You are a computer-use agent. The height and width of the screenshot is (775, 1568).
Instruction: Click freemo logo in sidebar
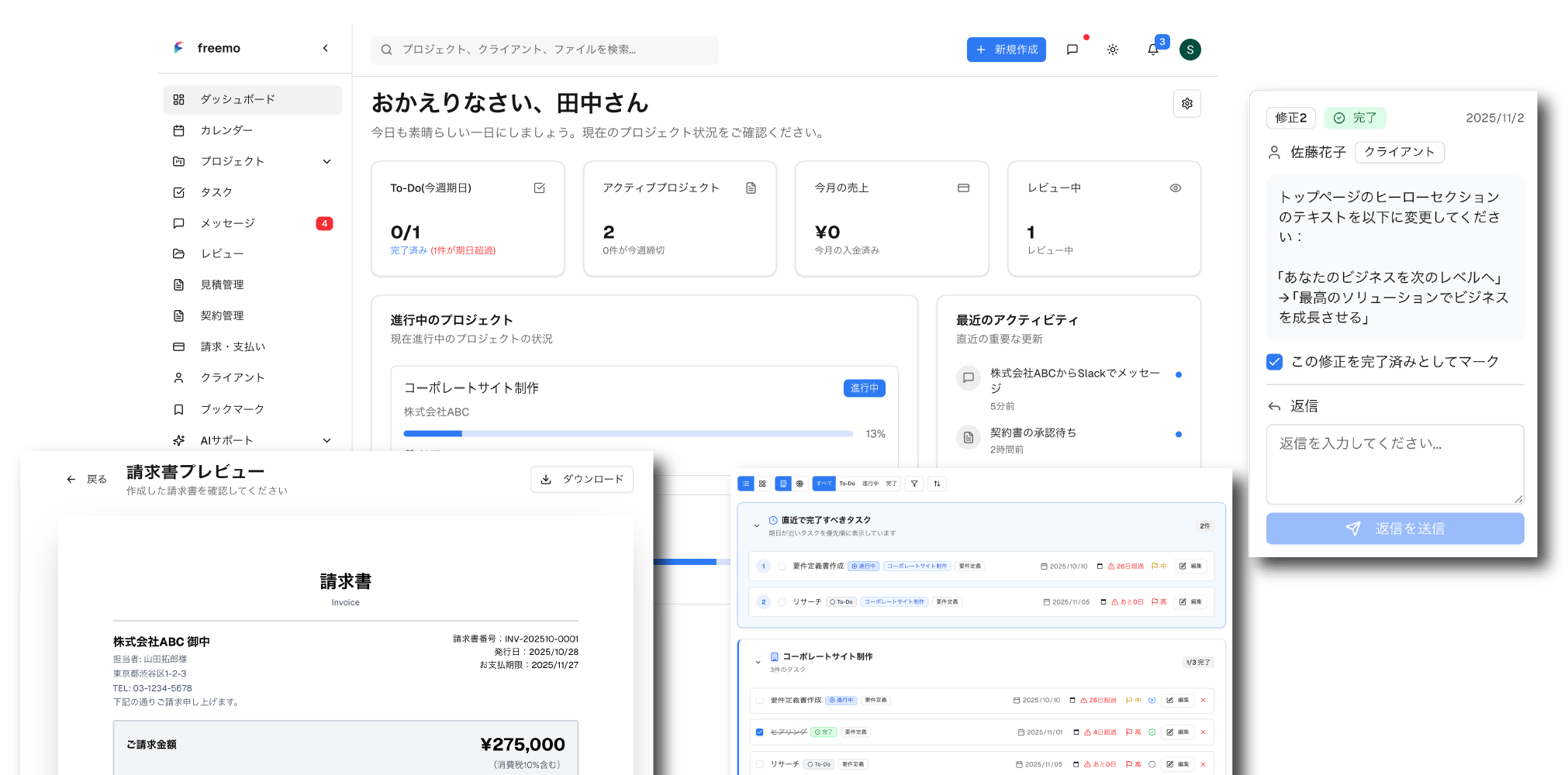(x=179, y=48)
